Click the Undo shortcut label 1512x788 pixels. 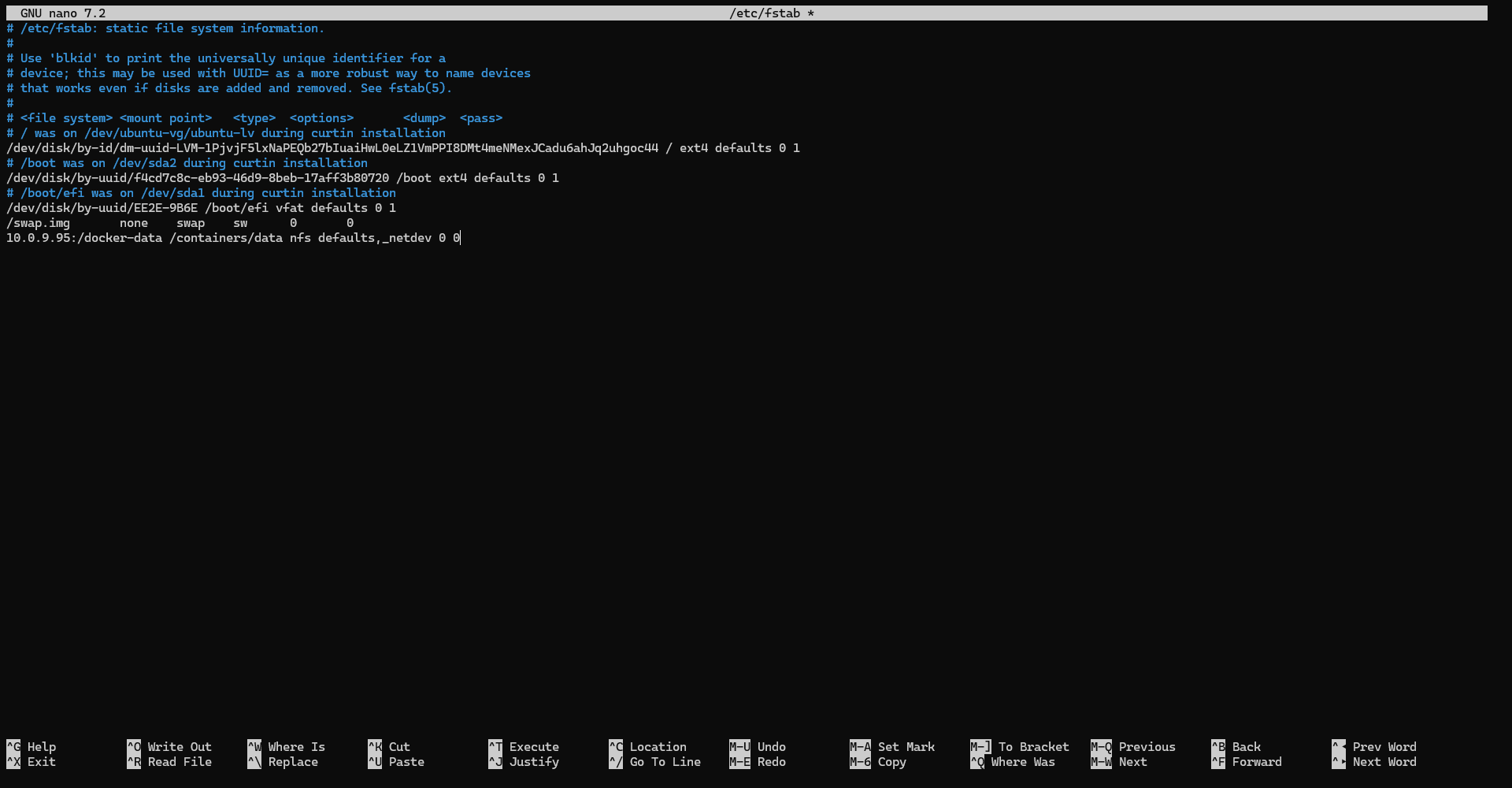pyautogui.click(x=771, y=747)
